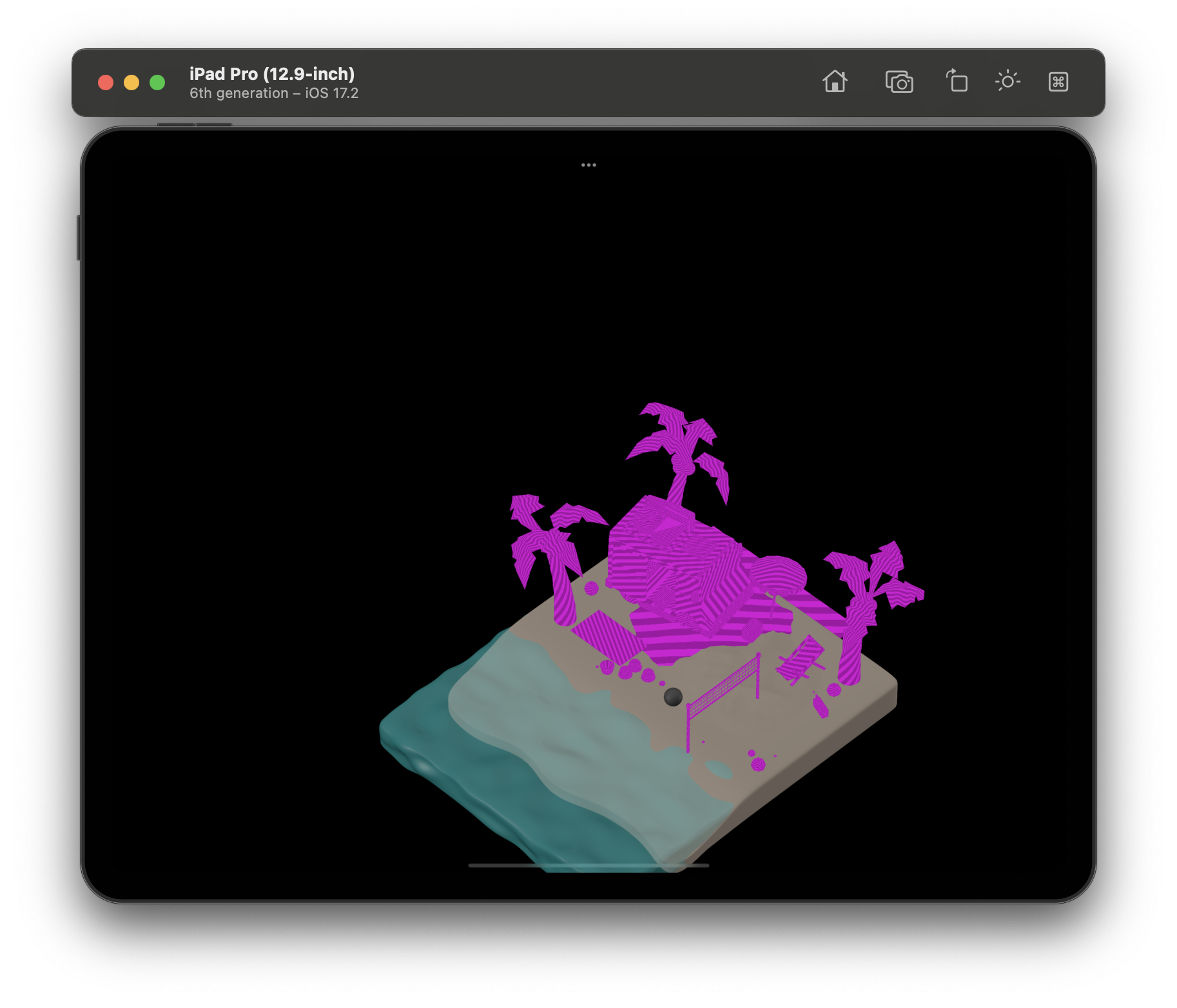The image size is (1177, 1008).
Task: Rotate the device using the rotate icon
Action: (x=957, y=82)
